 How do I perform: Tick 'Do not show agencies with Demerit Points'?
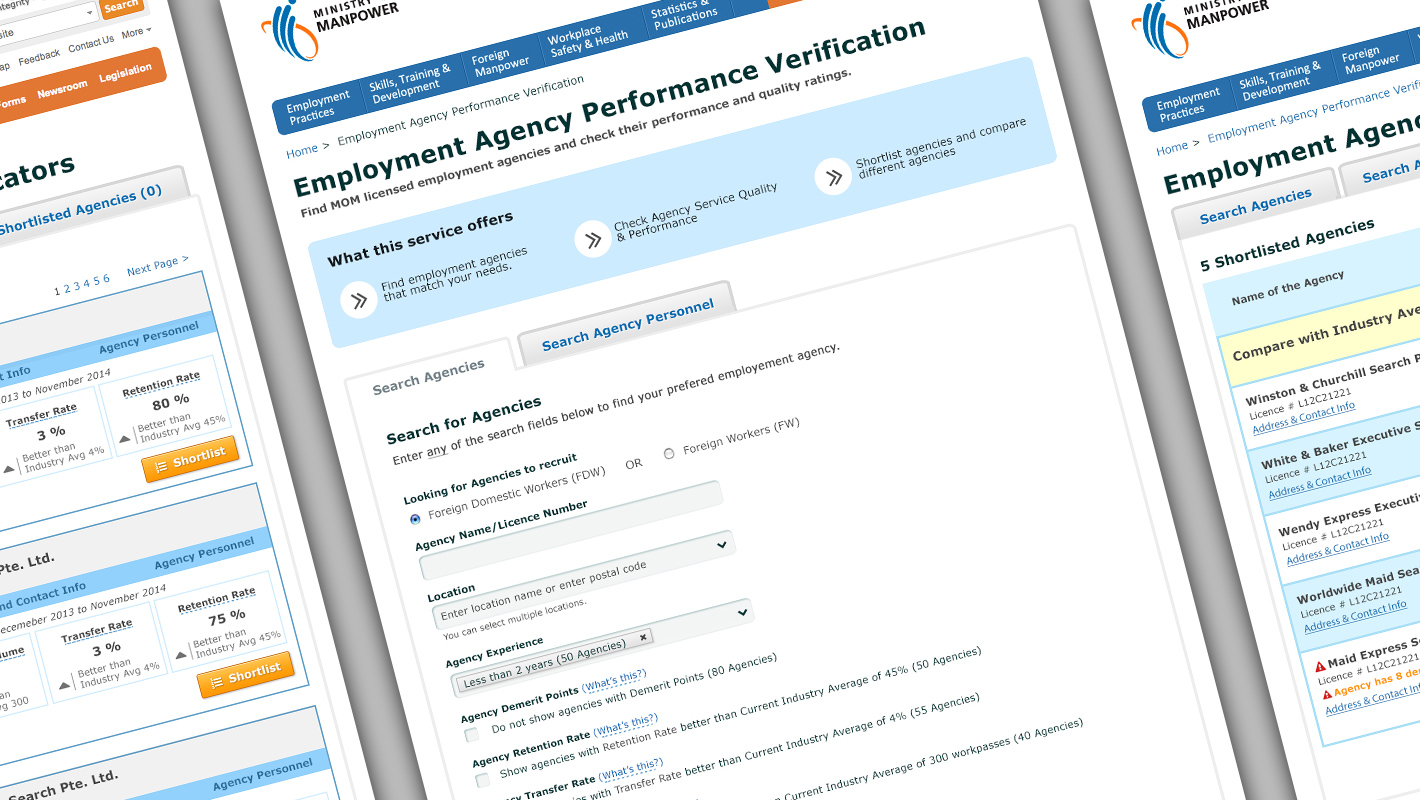(471, 735)
